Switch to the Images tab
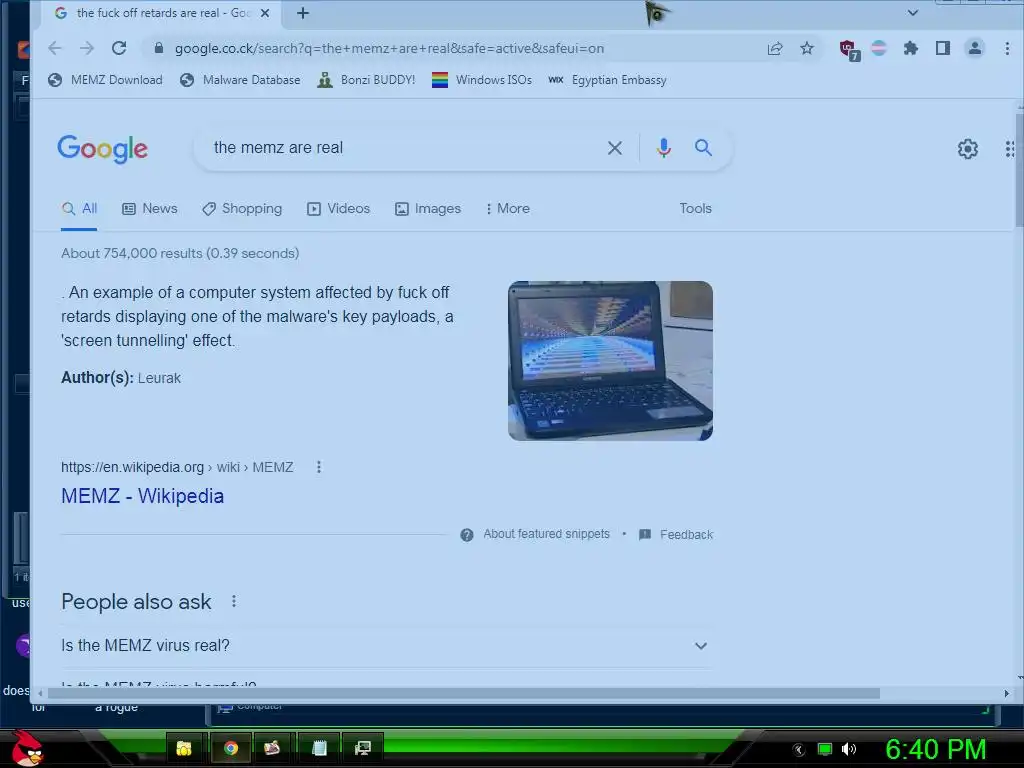This screenshot has height=768, width=1024. [428, 208]
